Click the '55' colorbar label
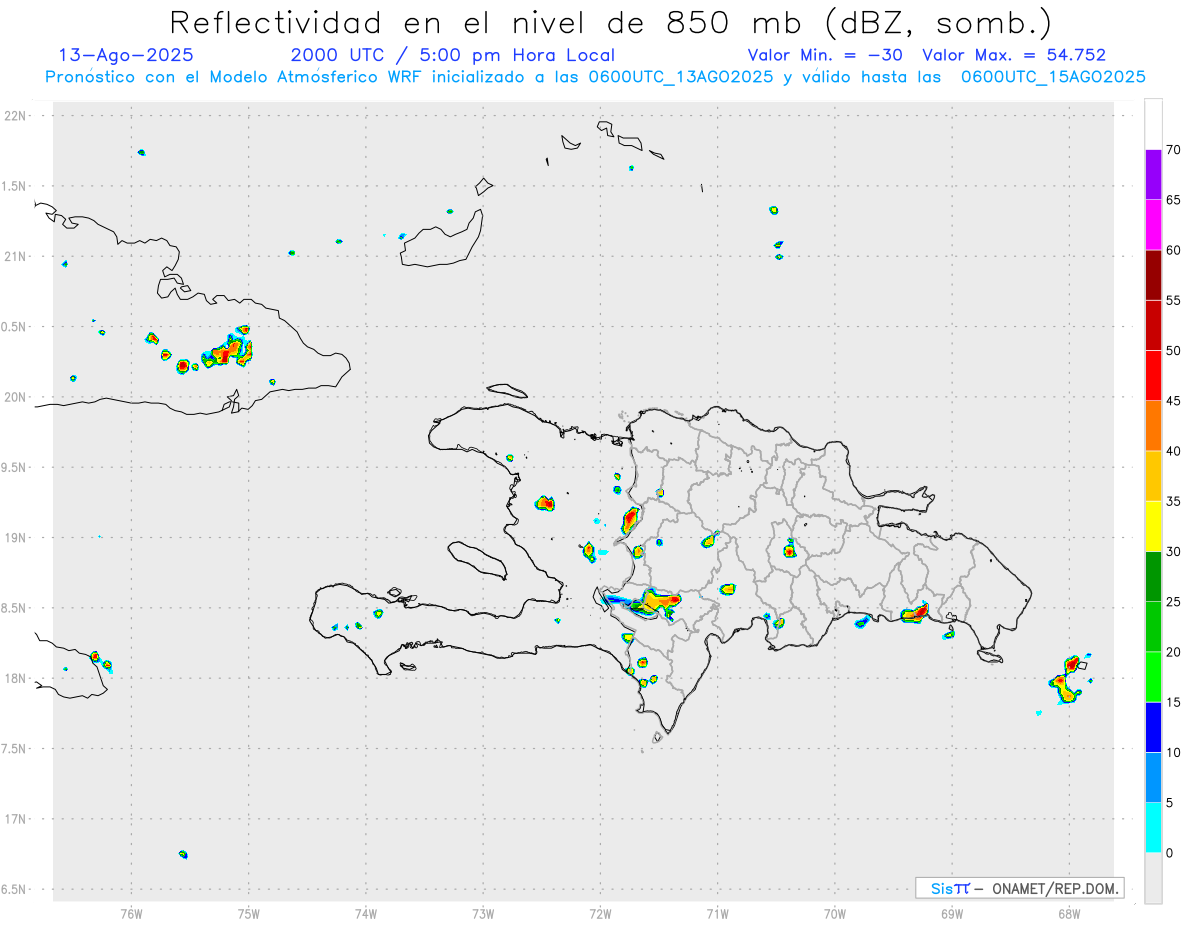This screenshot has width=1200, height=927. [1173, 300]
